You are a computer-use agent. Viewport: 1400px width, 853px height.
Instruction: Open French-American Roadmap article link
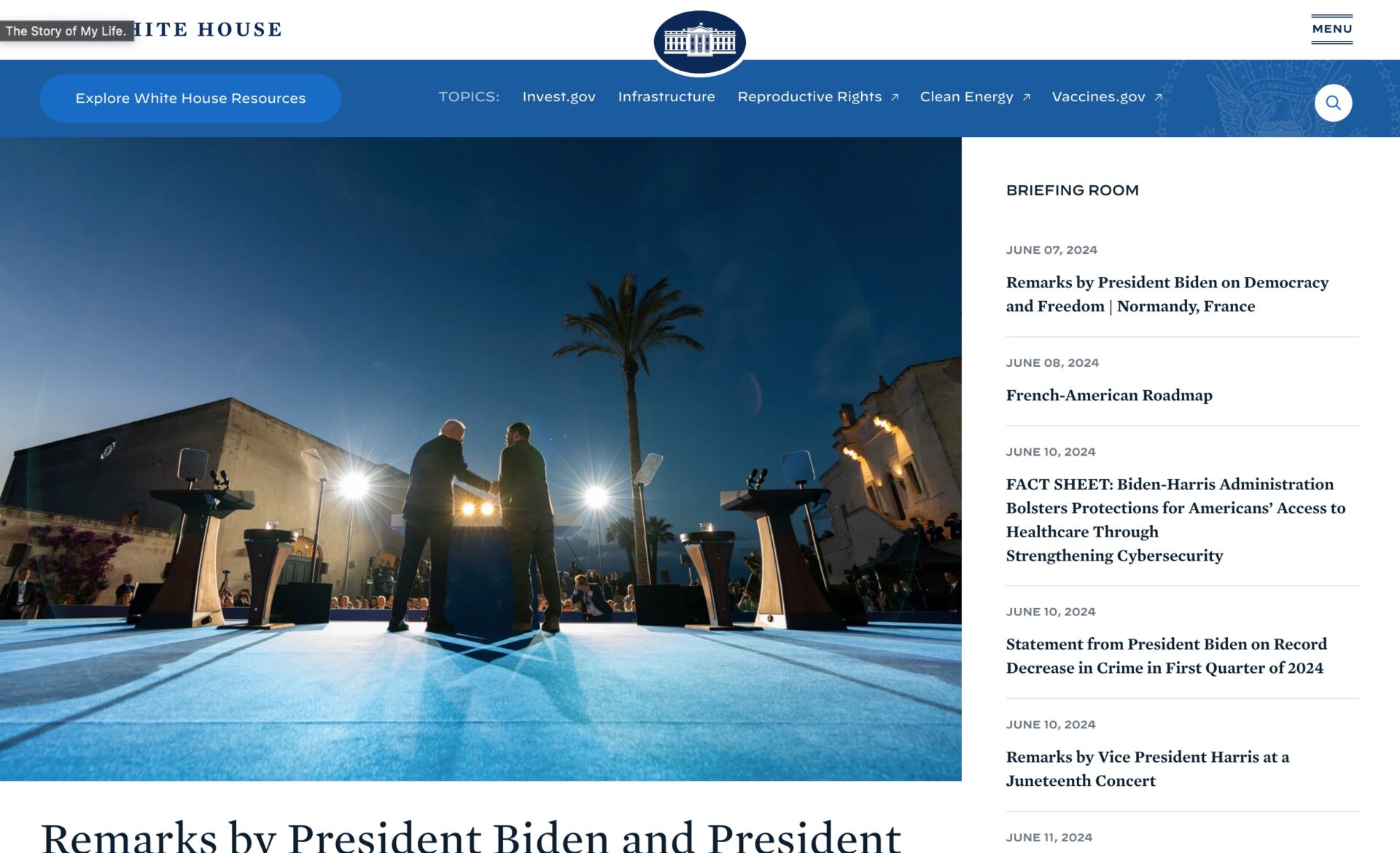1109,395
